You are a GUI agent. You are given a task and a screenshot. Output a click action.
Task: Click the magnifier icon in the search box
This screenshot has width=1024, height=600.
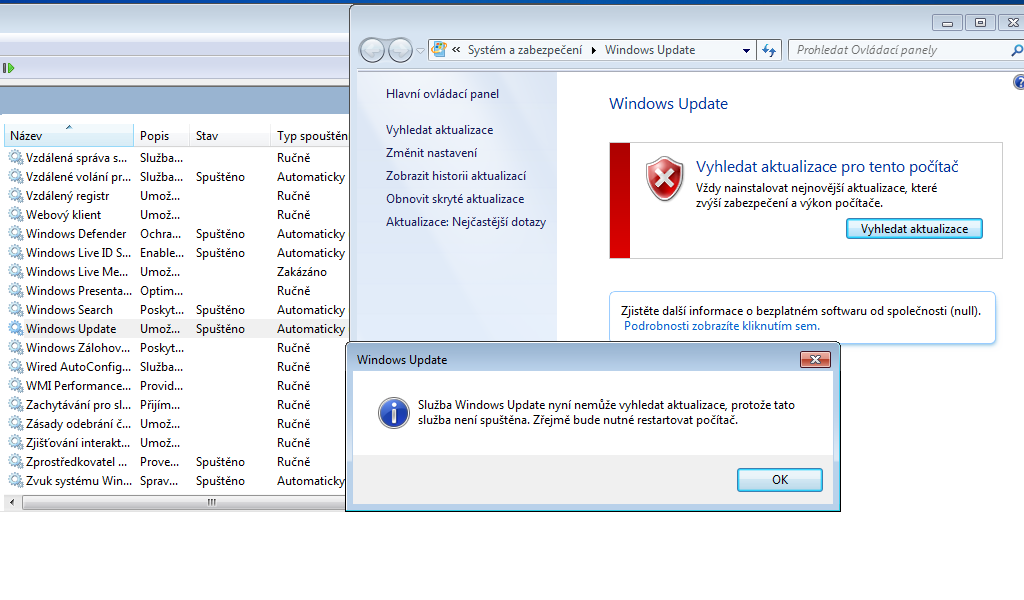1016,50
